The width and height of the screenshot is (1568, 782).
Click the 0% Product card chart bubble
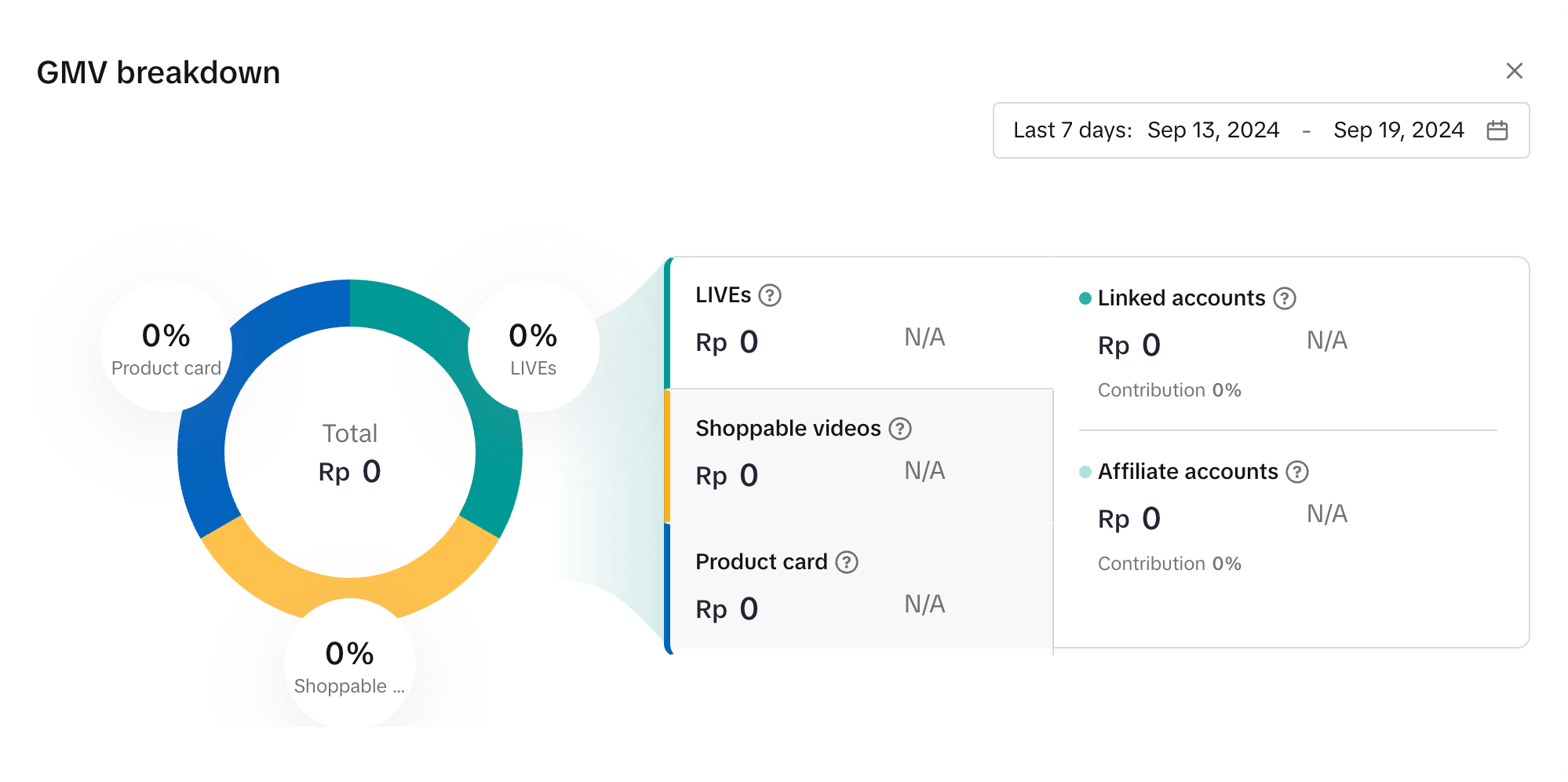(166, 347)
